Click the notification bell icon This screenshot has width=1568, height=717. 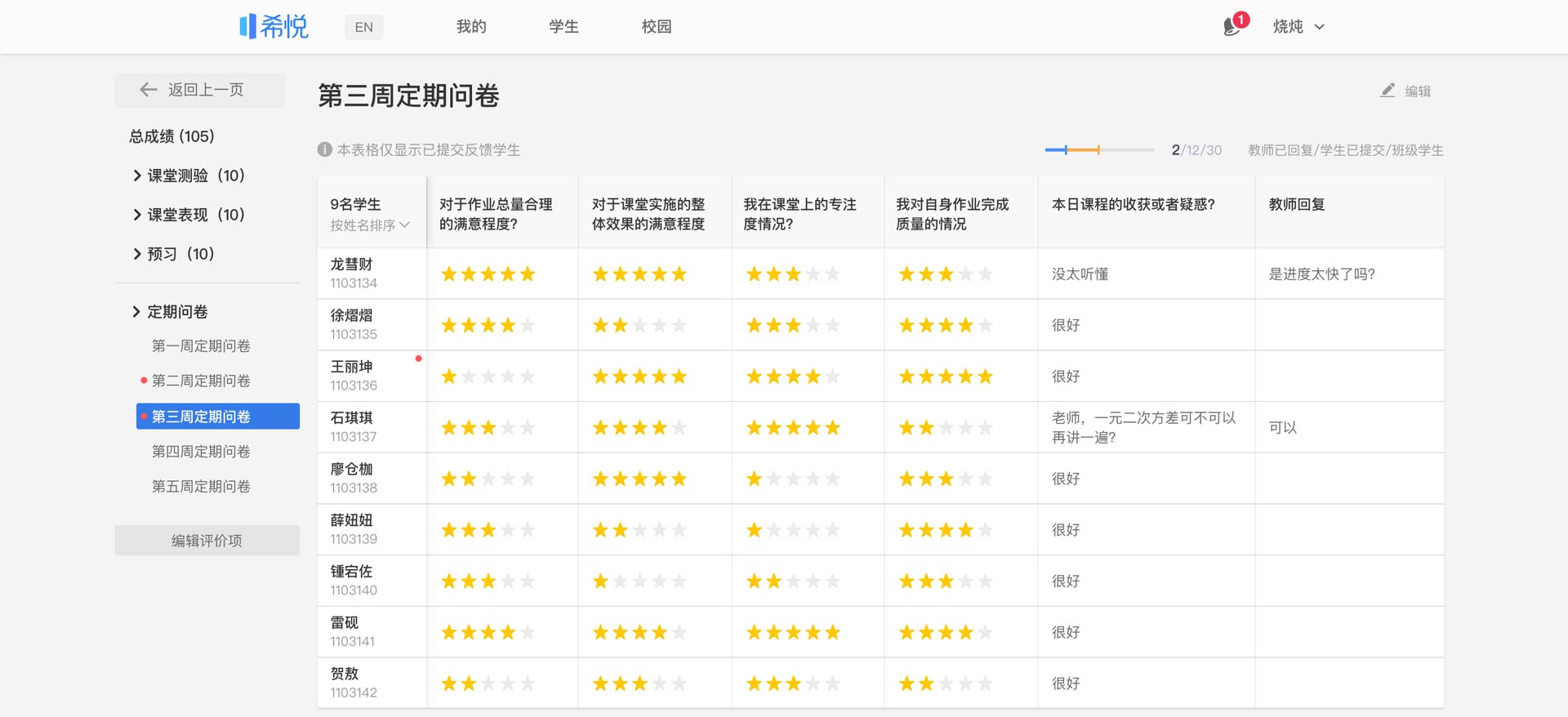tap(1232, 27)
